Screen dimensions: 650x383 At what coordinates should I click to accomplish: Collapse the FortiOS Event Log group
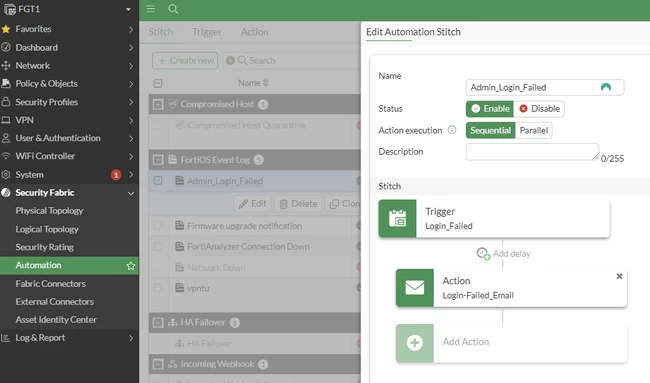[158, 160]
